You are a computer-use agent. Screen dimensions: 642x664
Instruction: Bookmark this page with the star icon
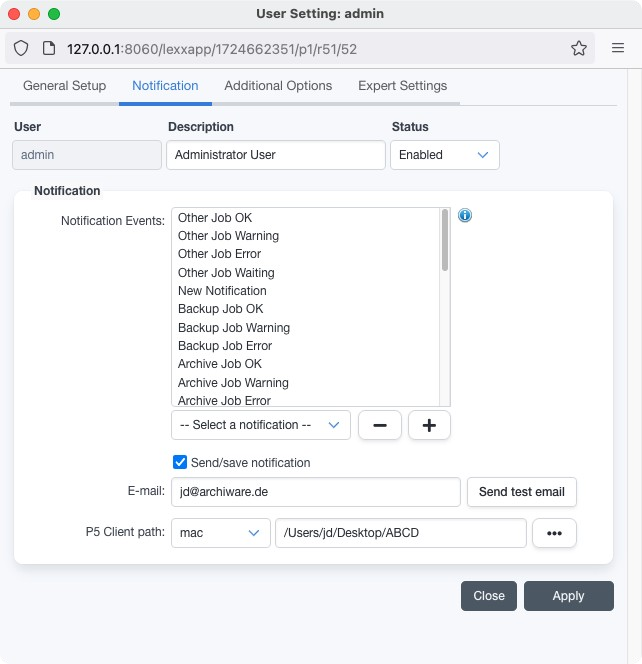click(x=578, y=48)
